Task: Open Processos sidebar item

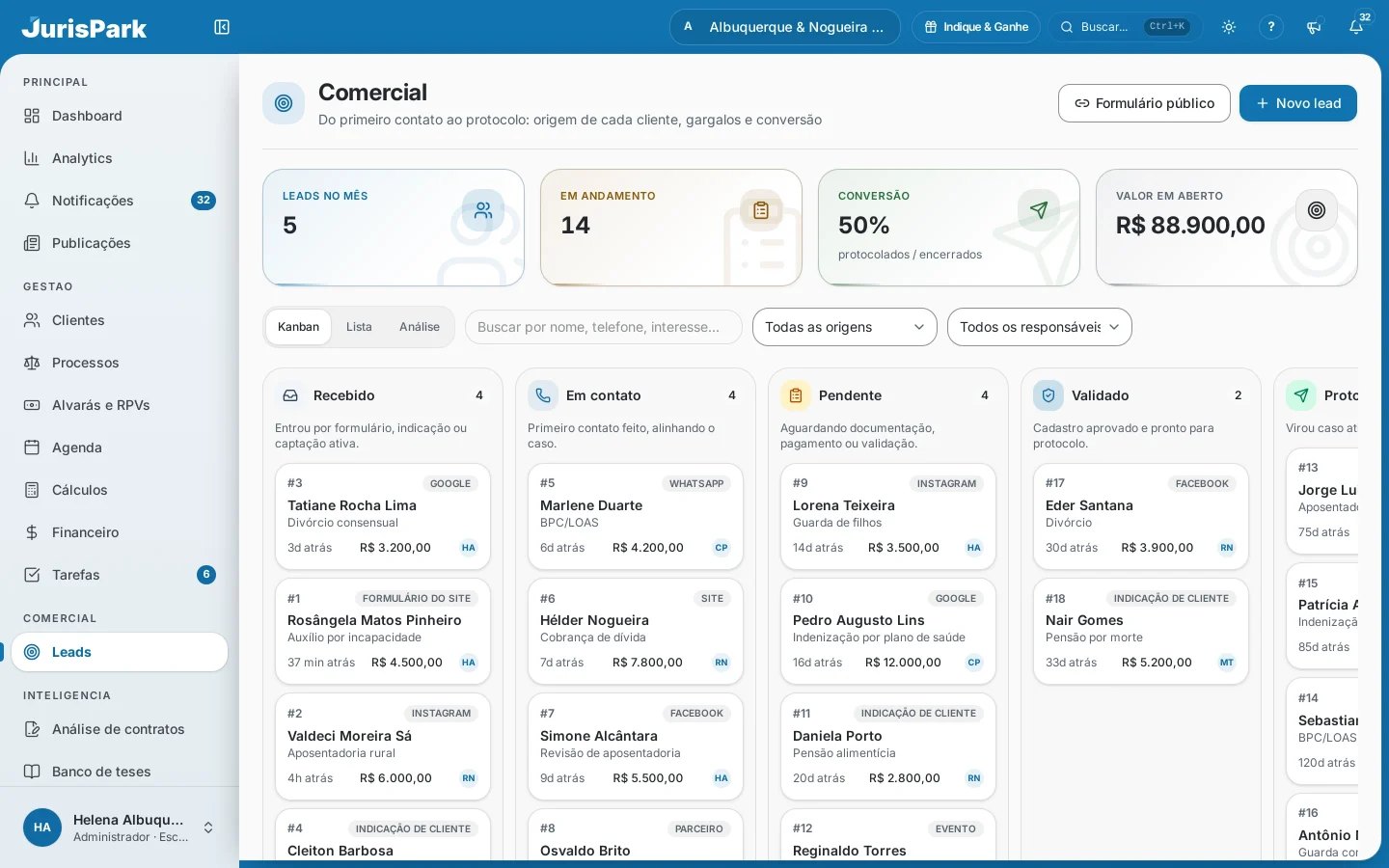Action: pos(120,363)
